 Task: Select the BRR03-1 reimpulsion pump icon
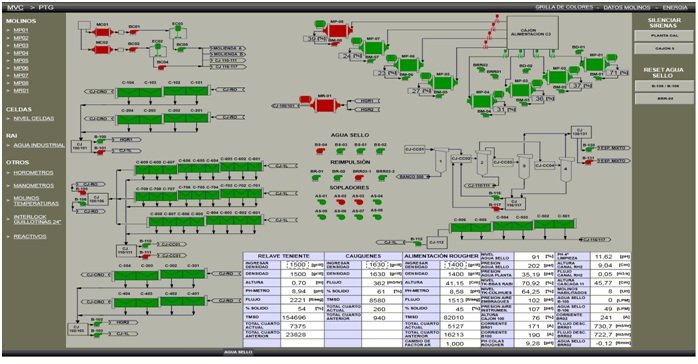click(359, 178)
